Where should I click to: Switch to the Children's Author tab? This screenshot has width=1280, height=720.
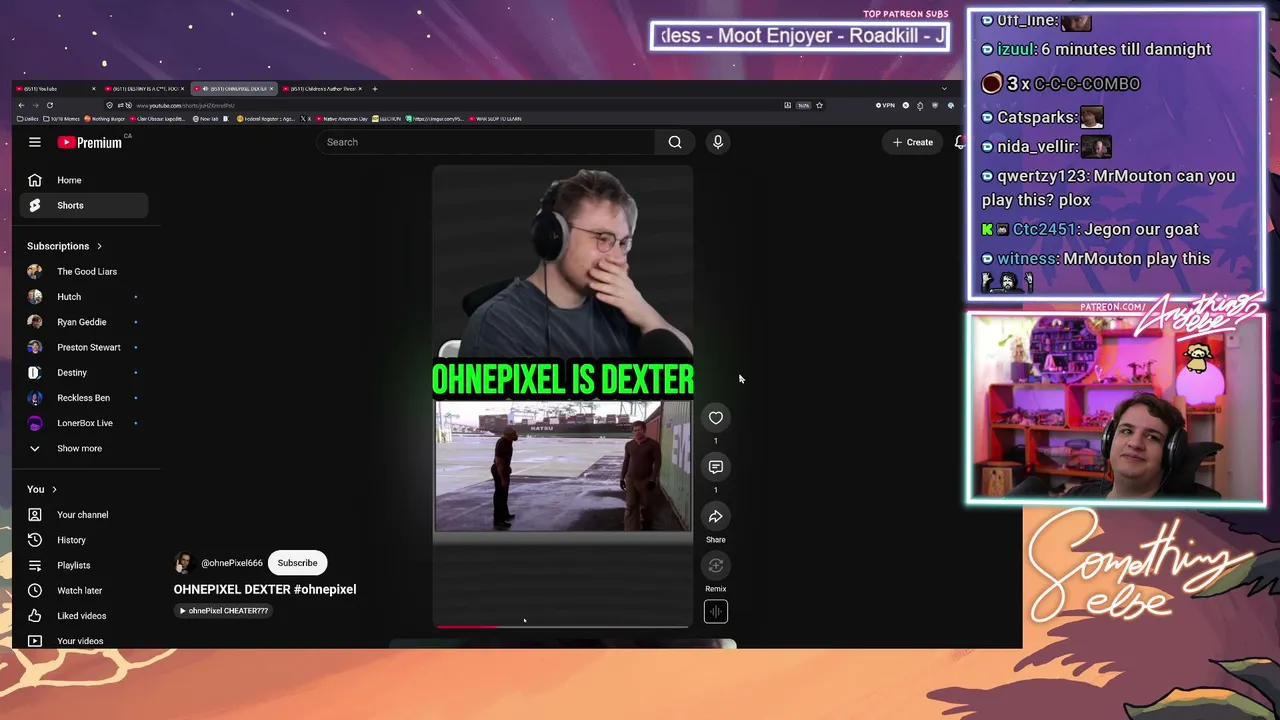coord(322,89)
